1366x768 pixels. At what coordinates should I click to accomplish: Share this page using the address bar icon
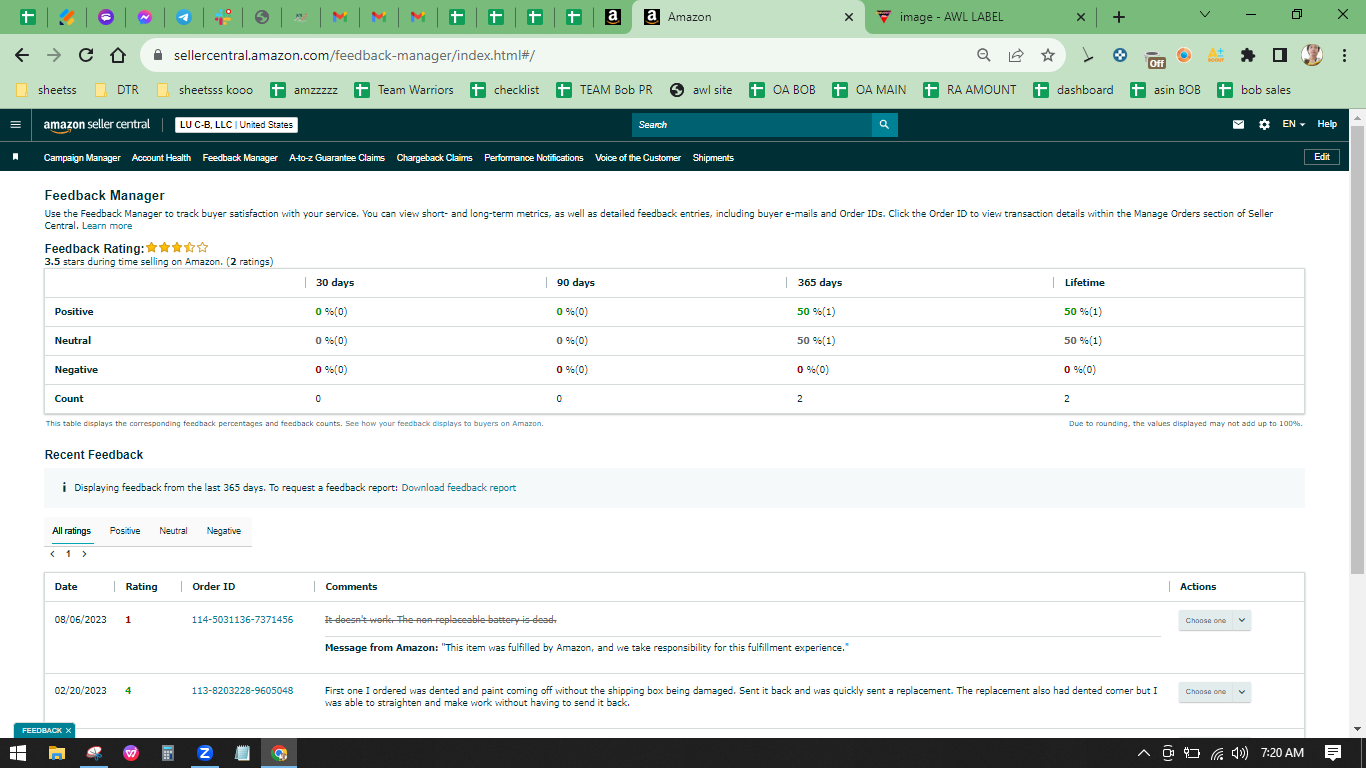click(1016, 56)
